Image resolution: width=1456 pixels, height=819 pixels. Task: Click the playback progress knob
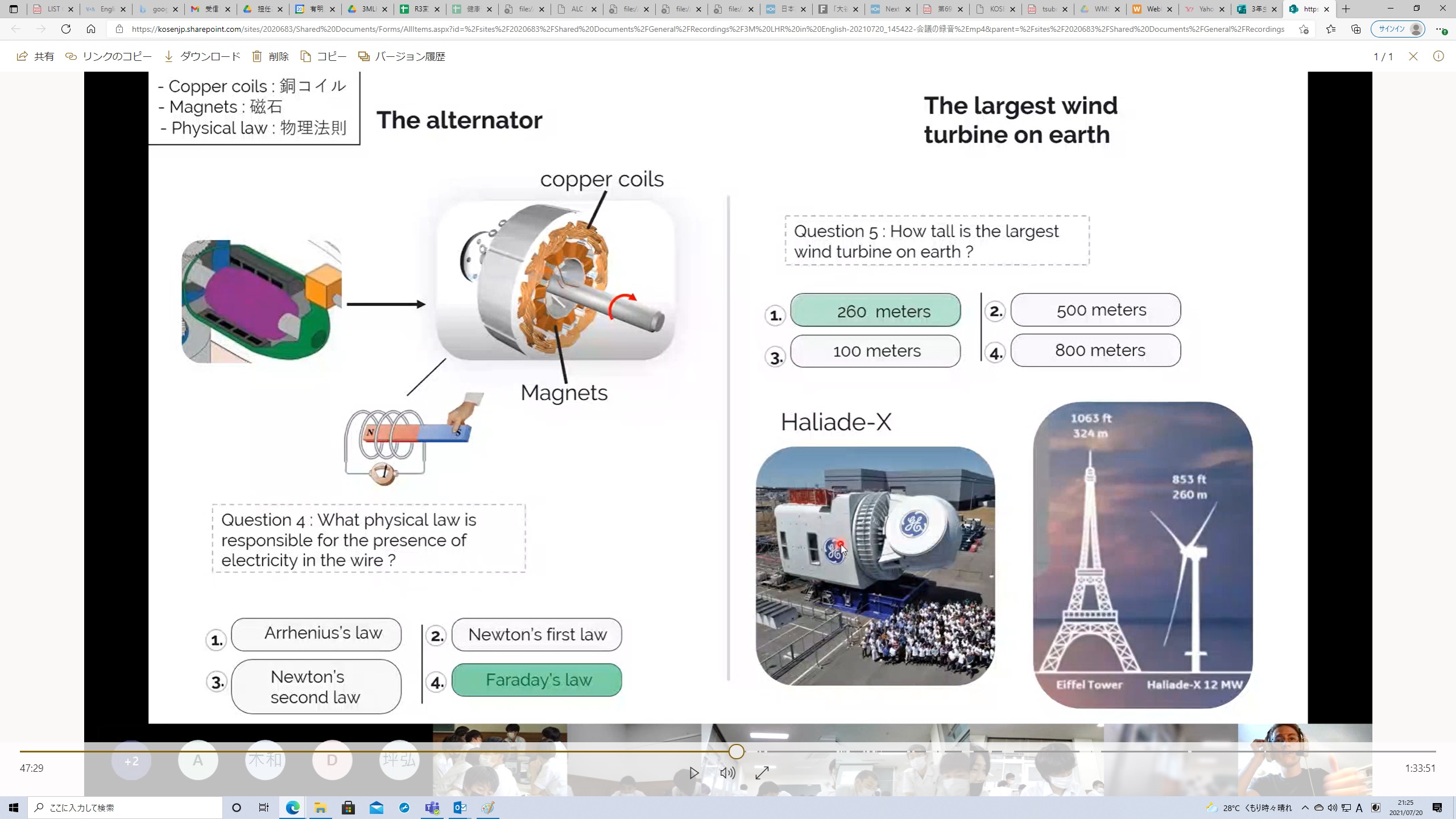pyautogui.click(x=737, y=751)
